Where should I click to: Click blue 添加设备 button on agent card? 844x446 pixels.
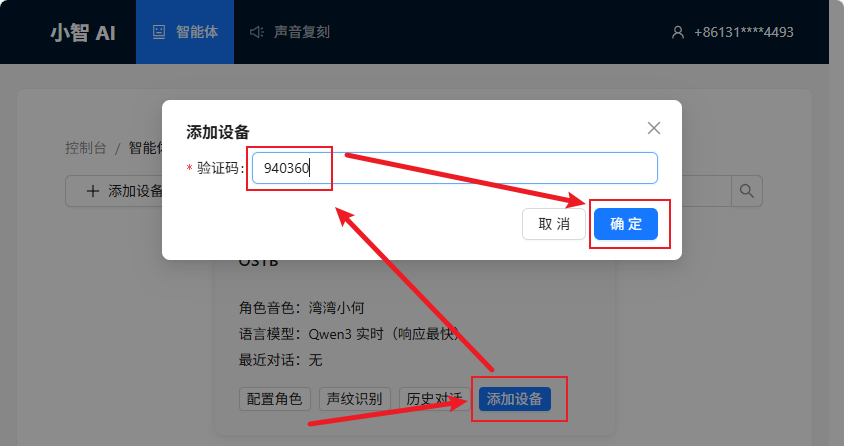(x=514, y=399)
